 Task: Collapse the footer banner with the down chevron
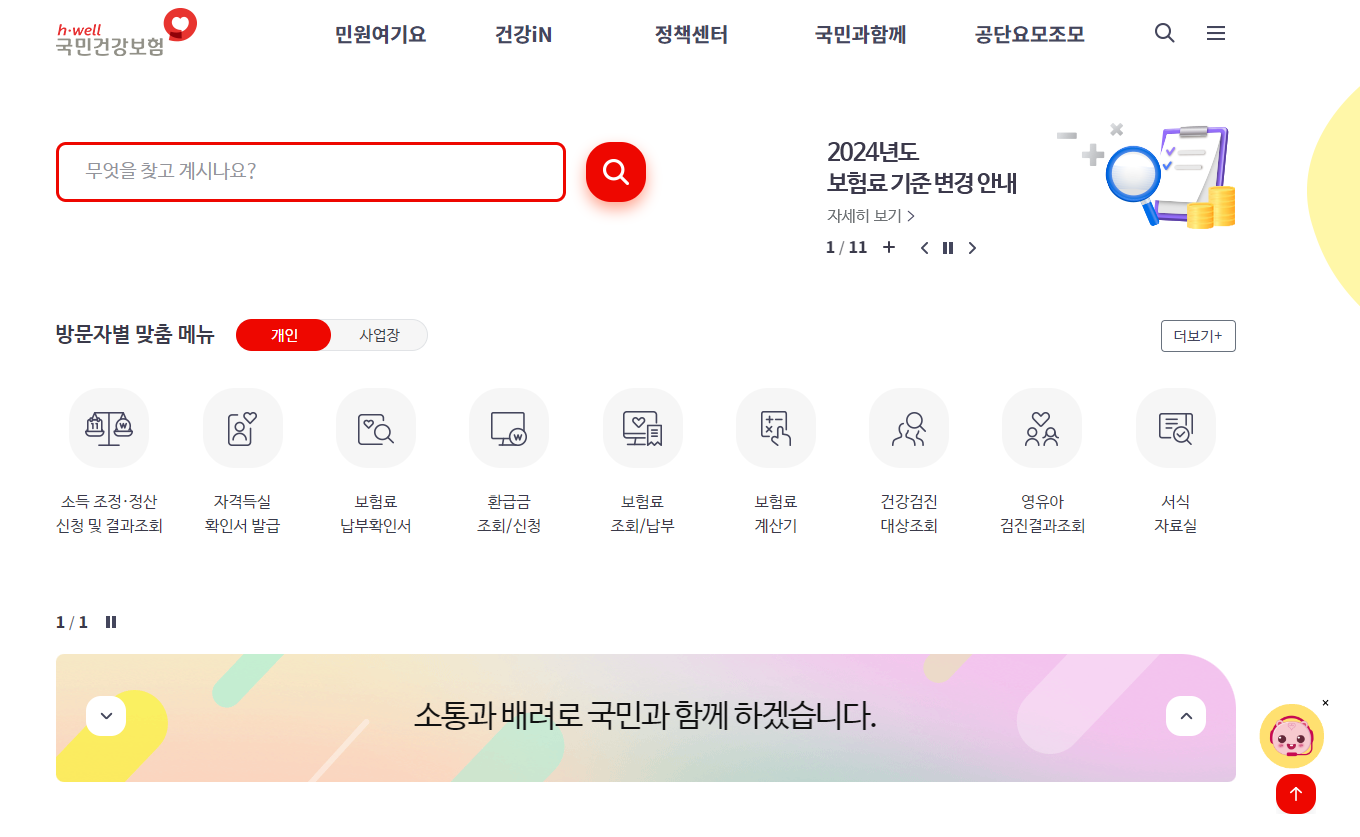click(105, 716)
